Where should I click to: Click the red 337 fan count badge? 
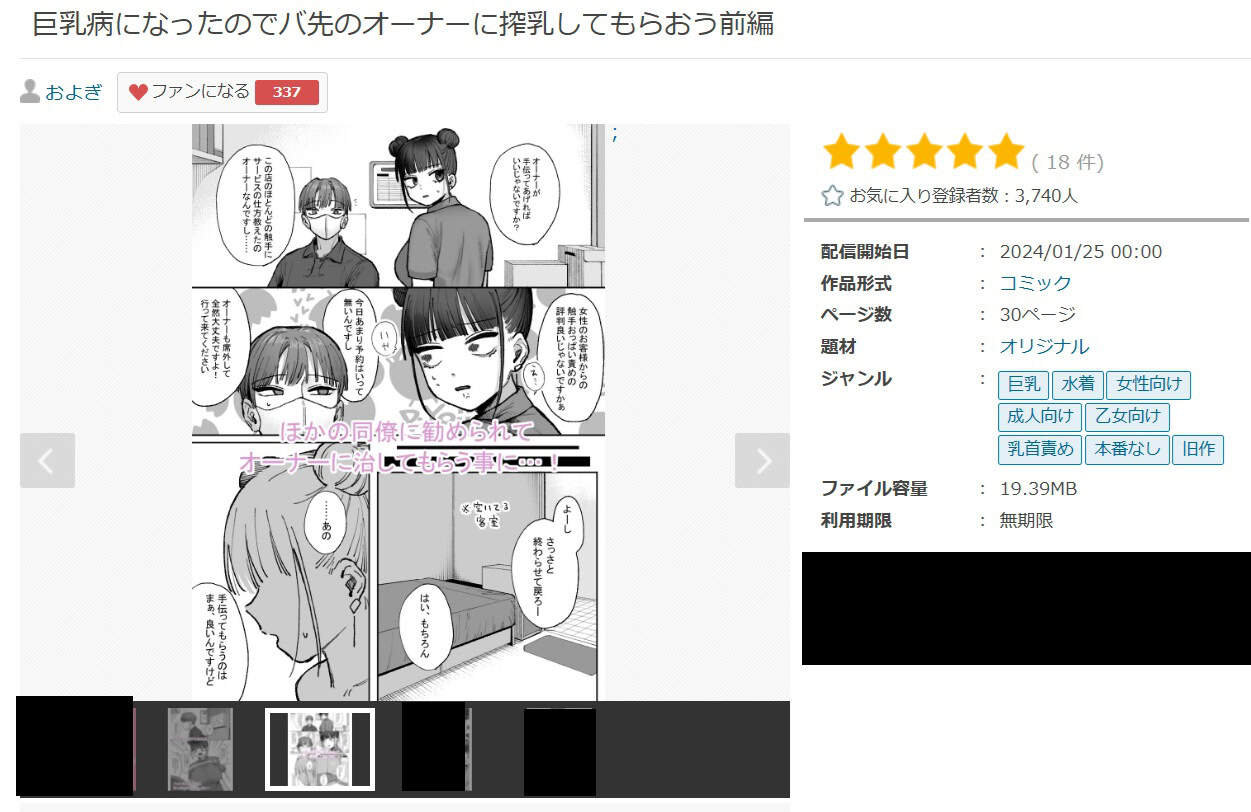tap(287, 92)
